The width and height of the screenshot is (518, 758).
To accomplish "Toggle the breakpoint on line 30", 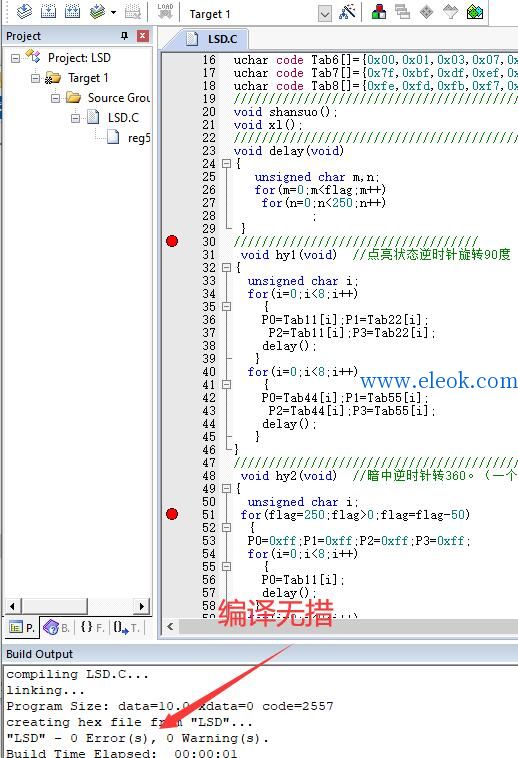I will click(x=172, y=241).
